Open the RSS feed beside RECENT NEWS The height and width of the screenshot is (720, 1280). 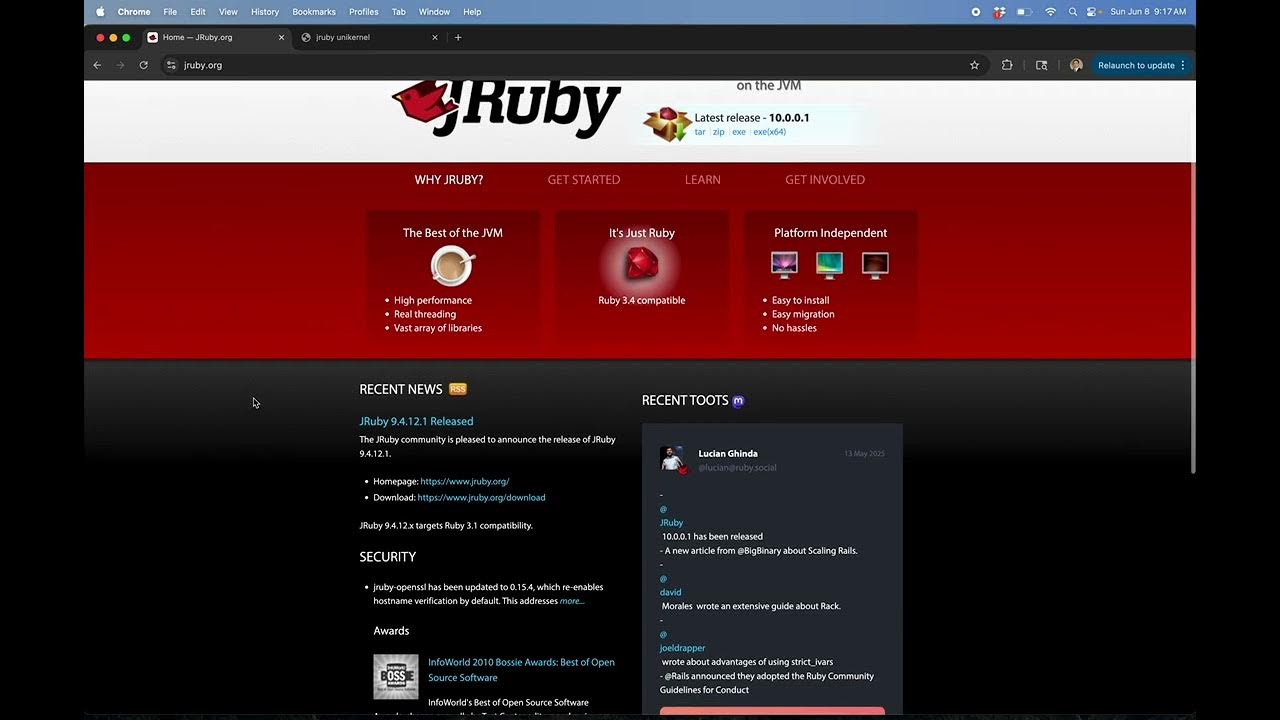pos(458,389)
